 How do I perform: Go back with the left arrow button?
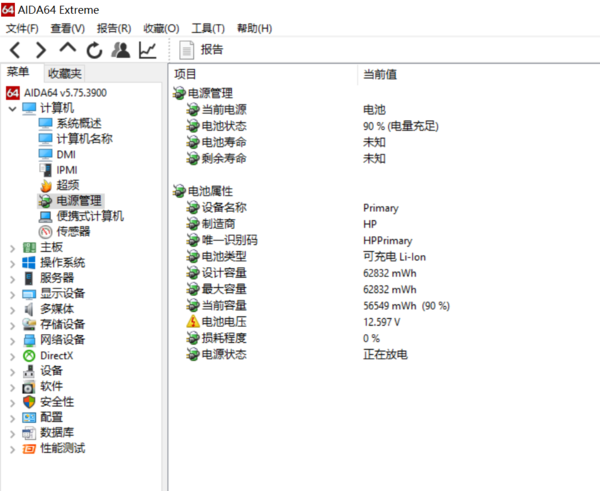(15, 51)
